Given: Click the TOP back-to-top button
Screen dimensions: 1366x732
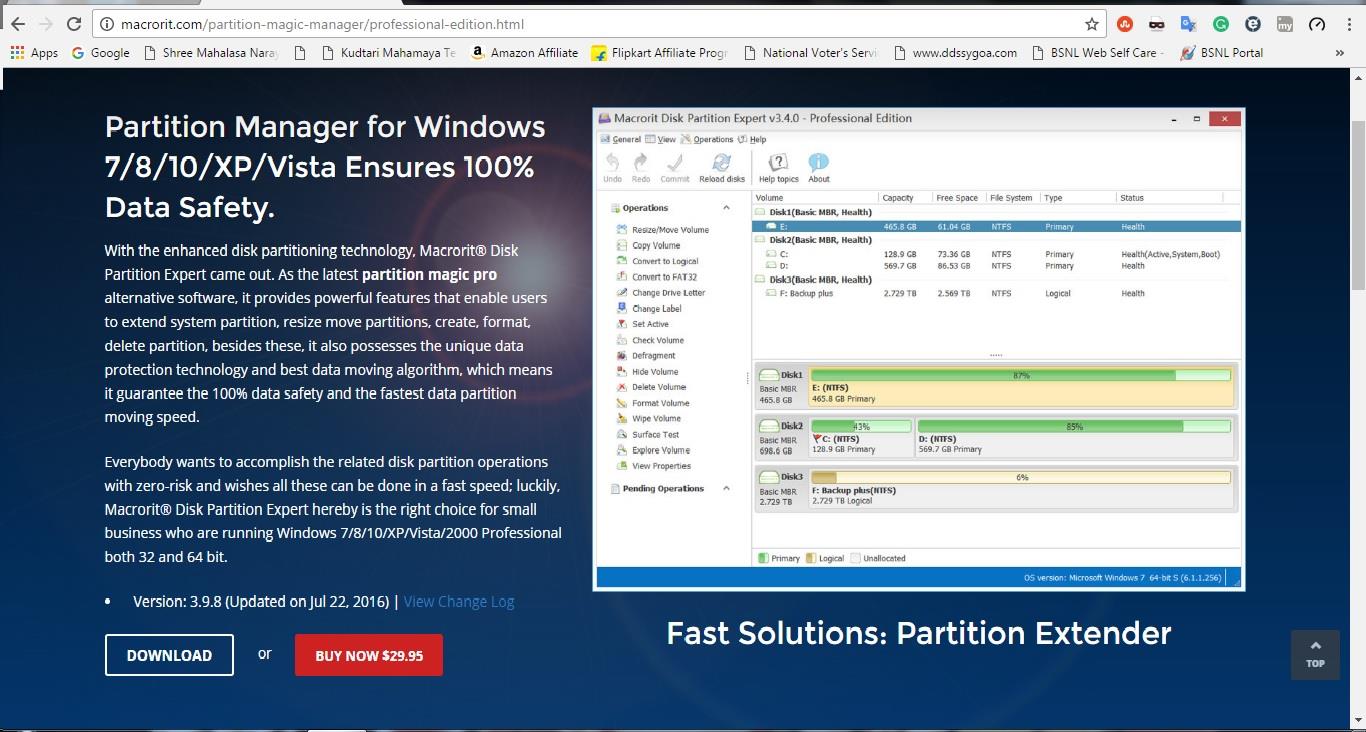Looking at the screenshot, I should 1315,655.
